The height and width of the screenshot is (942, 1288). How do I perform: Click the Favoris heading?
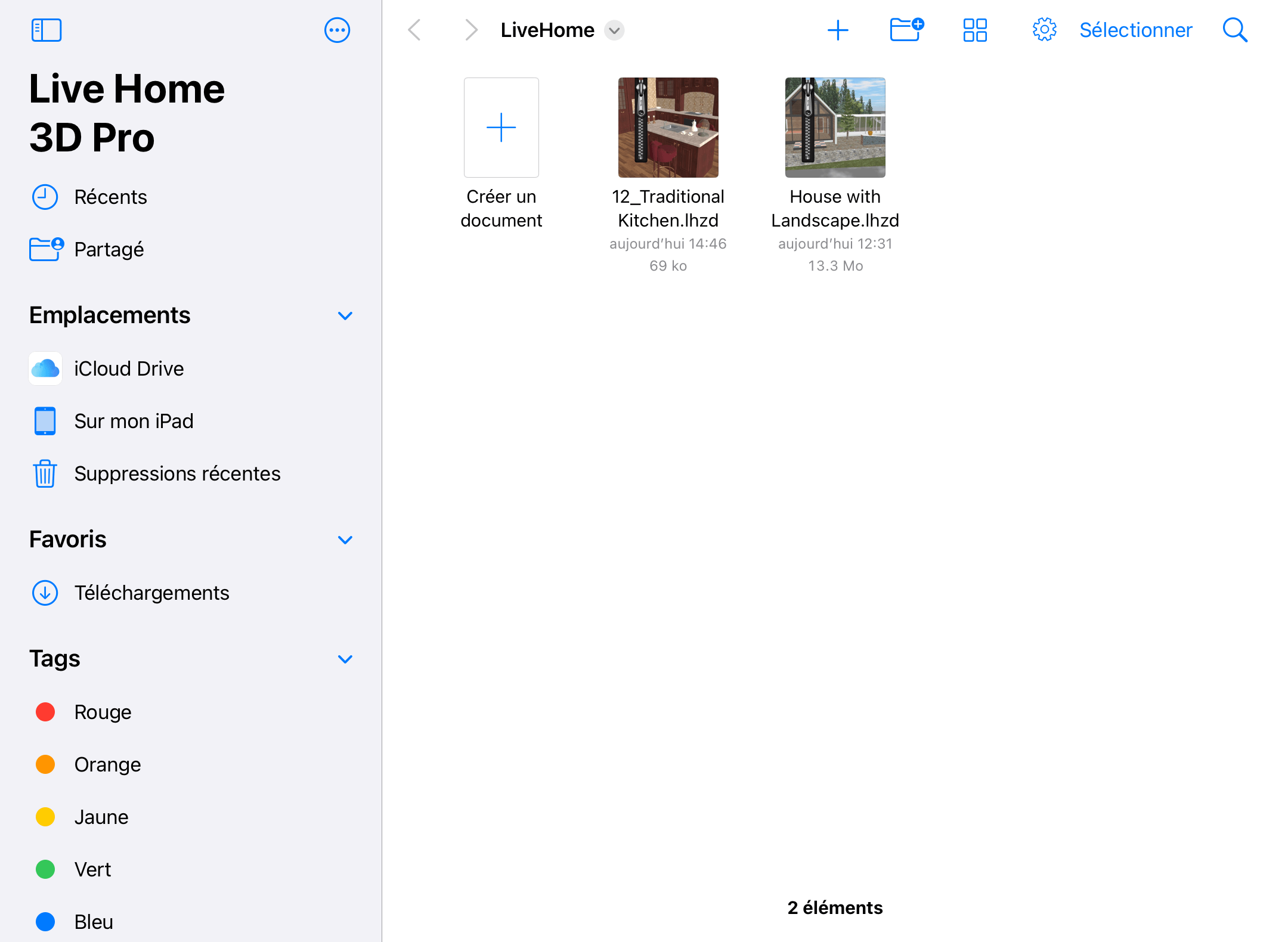pyautogui.click(x=68, y=539)
